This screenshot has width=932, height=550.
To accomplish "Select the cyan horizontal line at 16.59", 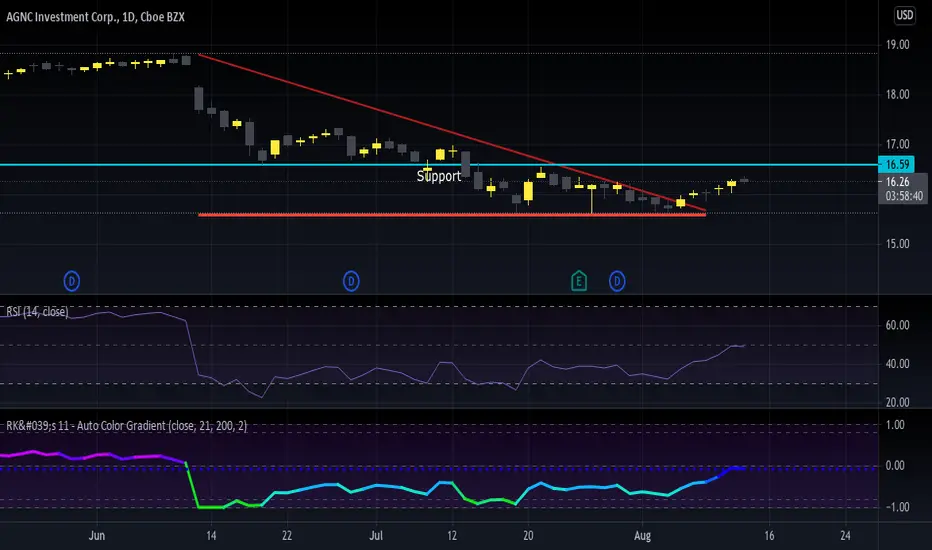I will click(439, 165).
